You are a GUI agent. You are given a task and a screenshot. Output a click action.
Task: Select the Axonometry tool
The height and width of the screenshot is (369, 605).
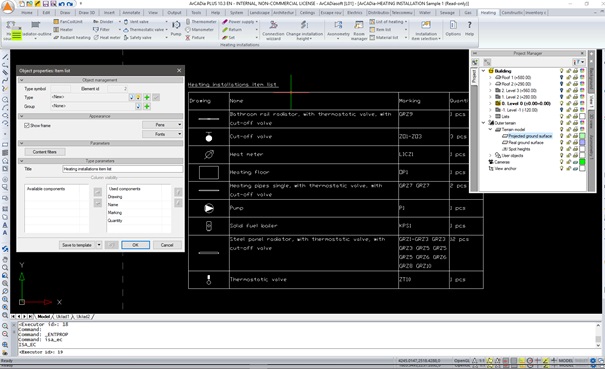[x=338, y=29]
